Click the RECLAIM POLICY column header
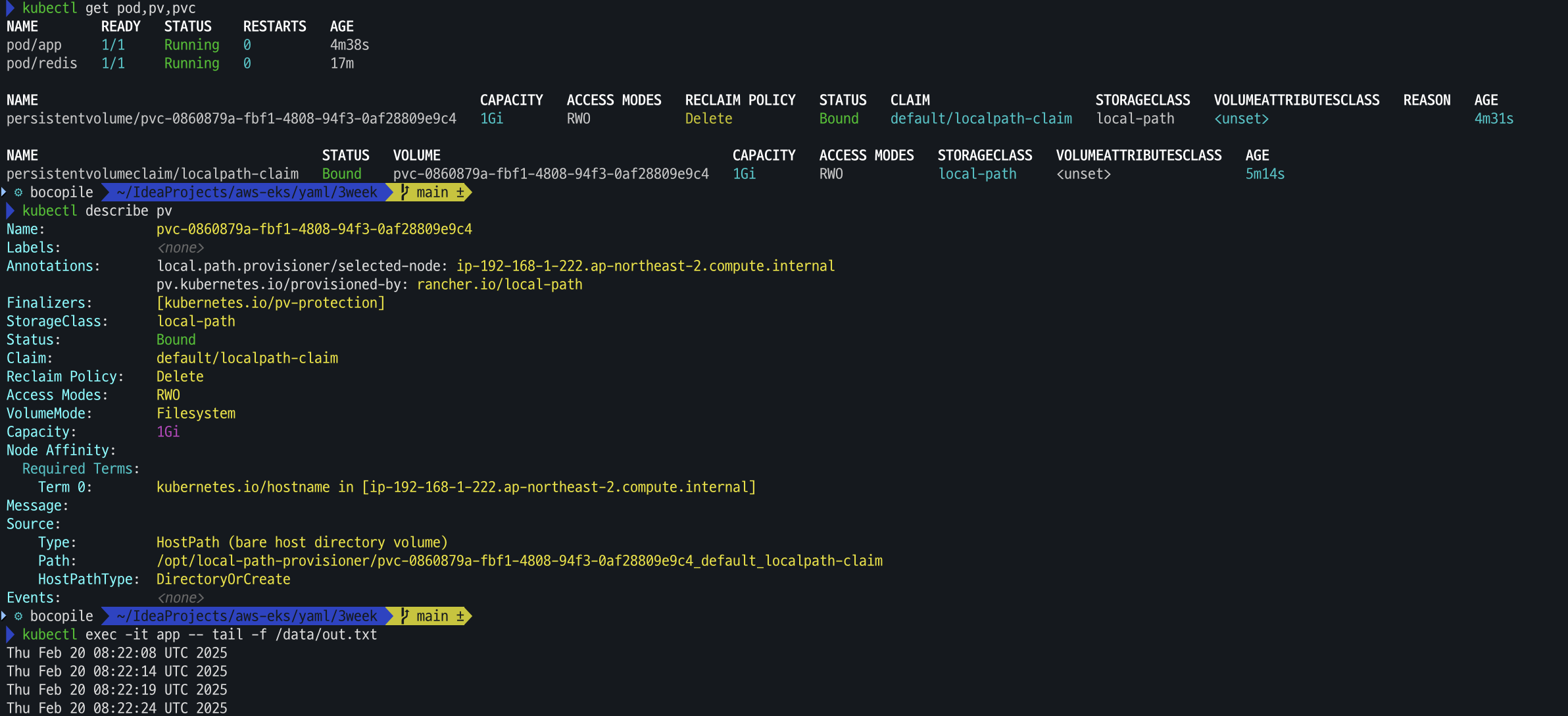 coord(740,101)
